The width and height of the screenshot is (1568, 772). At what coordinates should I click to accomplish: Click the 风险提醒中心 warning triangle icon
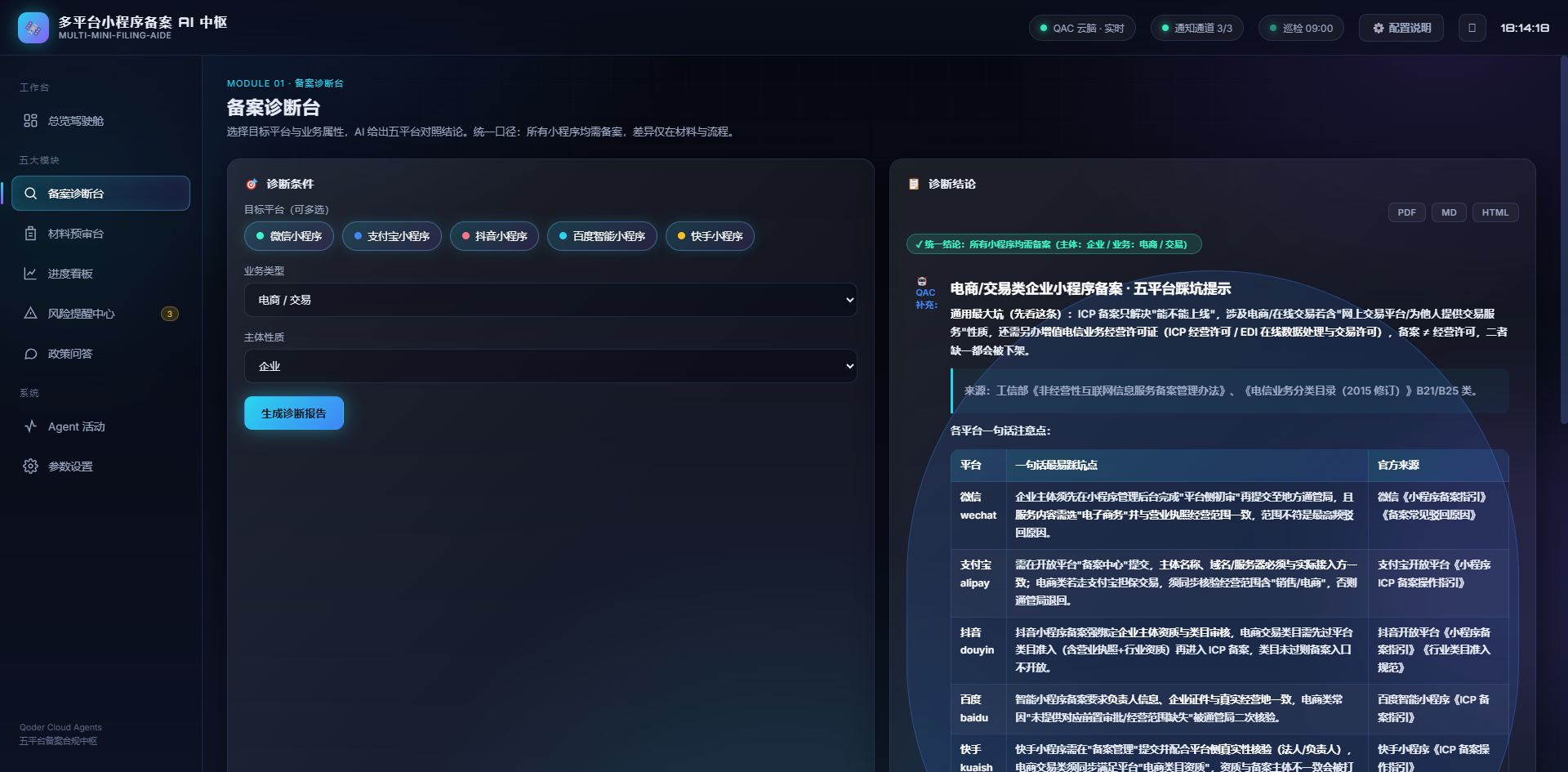point(30,314)
